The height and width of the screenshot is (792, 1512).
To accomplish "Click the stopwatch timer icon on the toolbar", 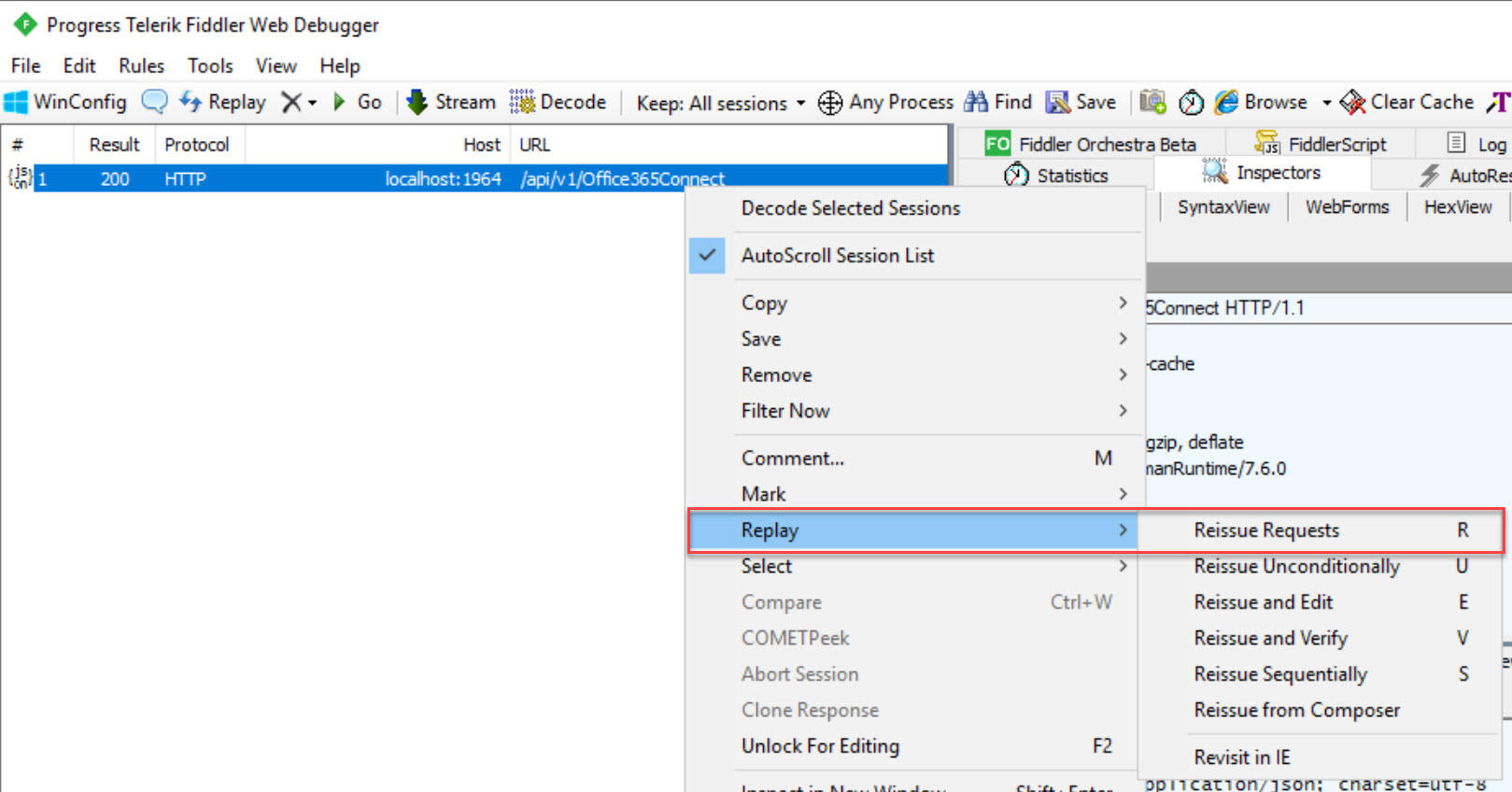I will coord(1192,103).
